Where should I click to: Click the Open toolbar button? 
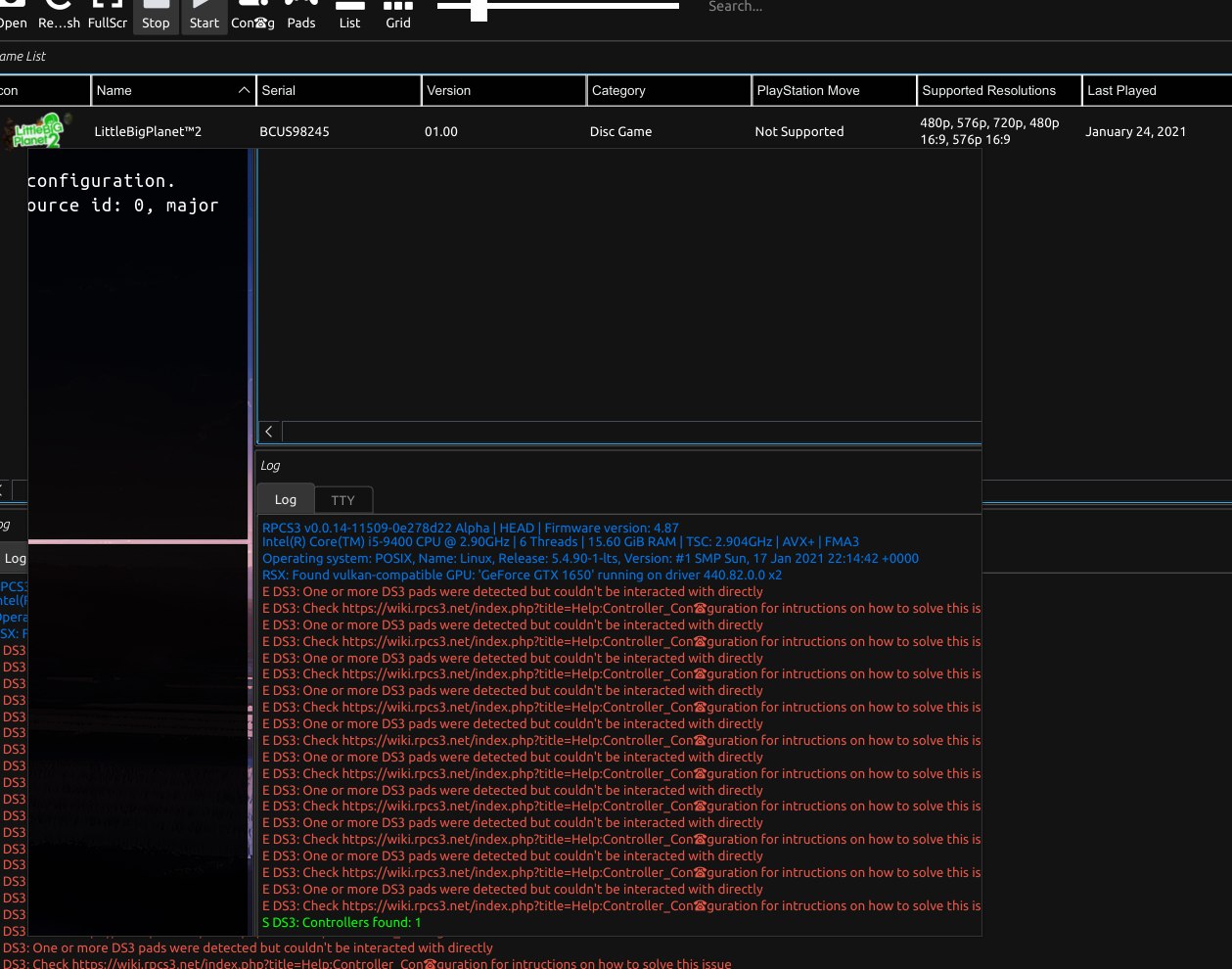coord(12,15)
